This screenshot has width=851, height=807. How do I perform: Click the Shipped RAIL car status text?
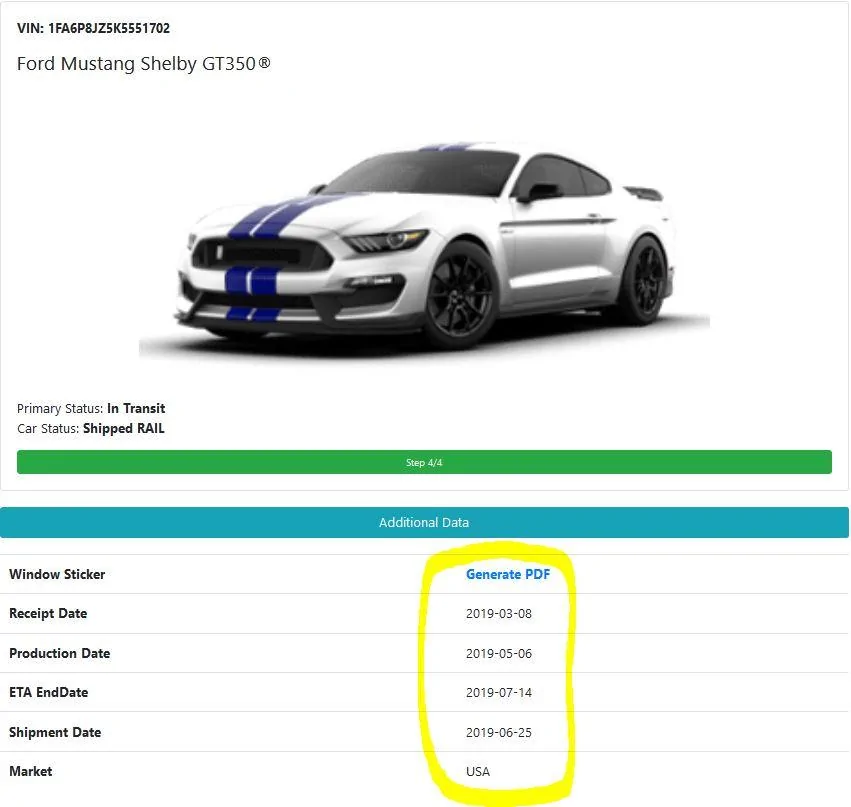coord(124,429)
